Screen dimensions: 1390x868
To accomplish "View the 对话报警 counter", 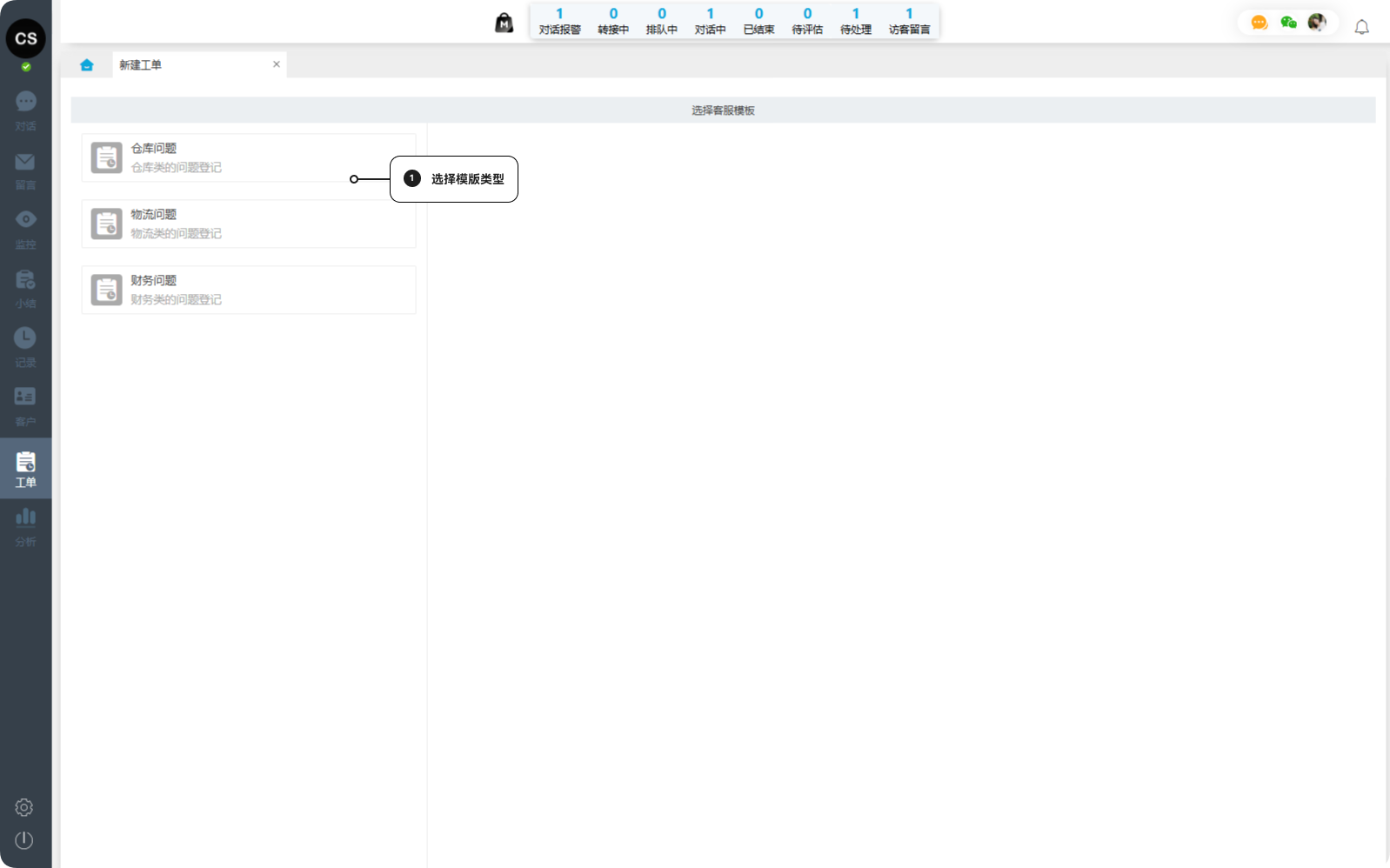I will click(x=559, y=22).
